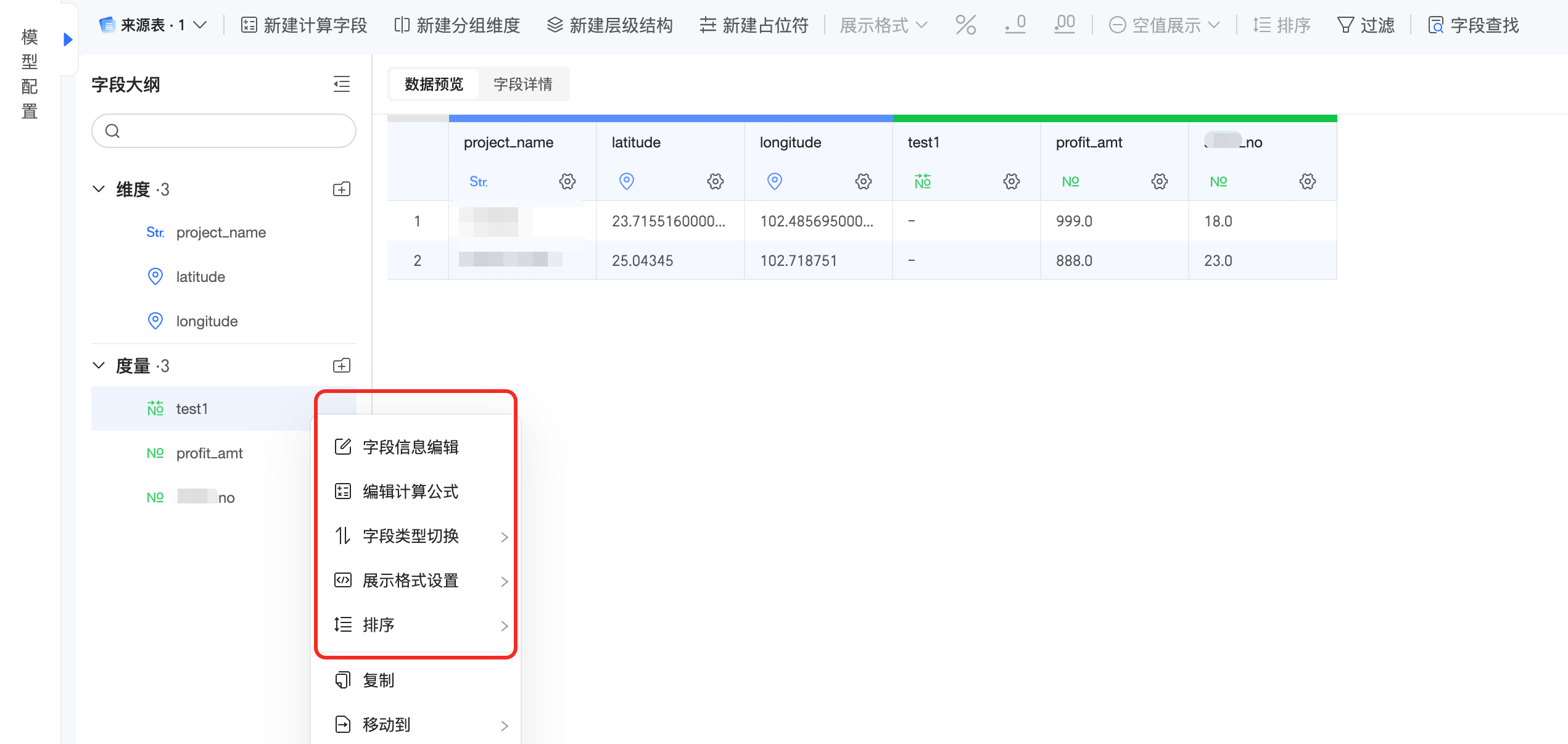Collapse the 维度 group chevron

[x=99, y=189]
